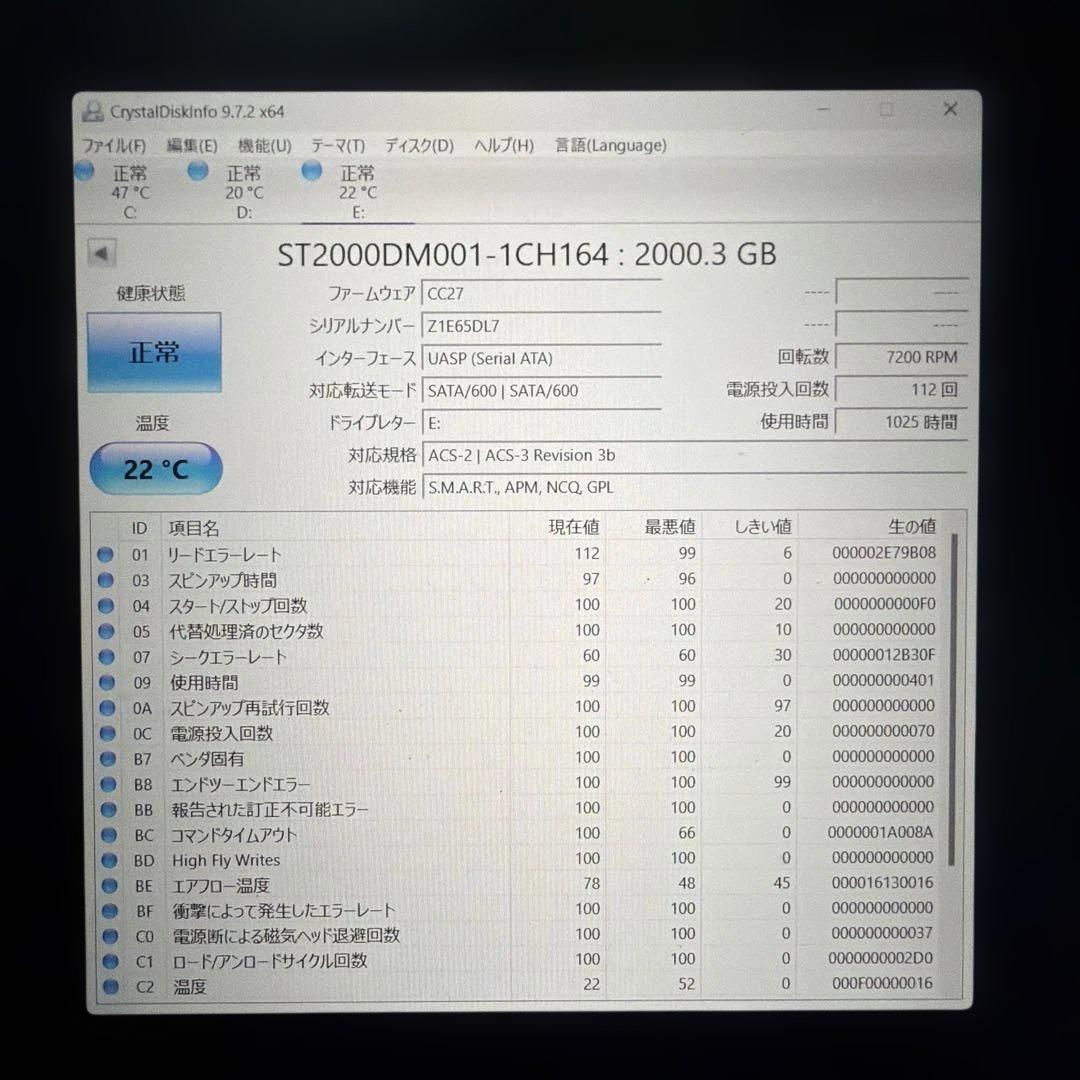Click raw value 000F00000016
This screenshot has height=1080, width=1080.
[882, 984]
